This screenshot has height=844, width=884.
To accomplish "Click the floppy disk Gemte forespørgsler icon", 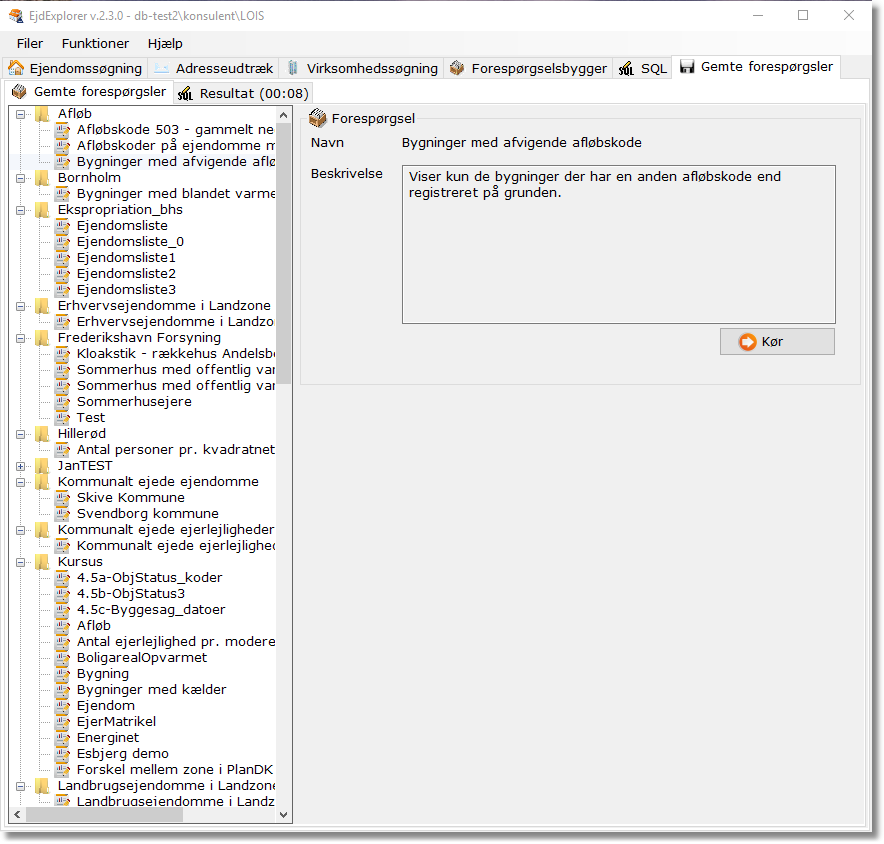I will coord(687,67).
